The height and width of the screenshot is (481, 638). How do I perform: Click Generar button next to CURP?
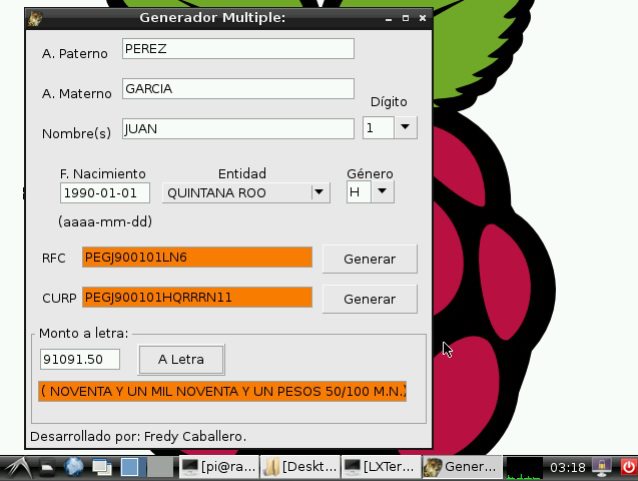pos(369,299)
